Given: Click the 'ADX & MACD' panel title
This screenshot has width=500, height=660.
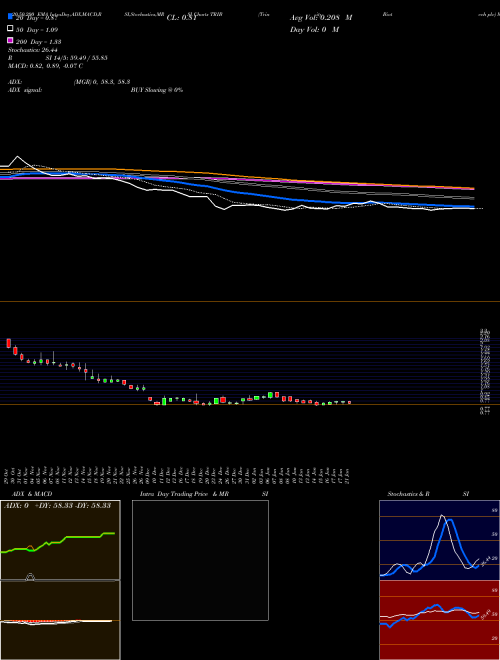Looking at the screenshot, I should coord(32,494).
